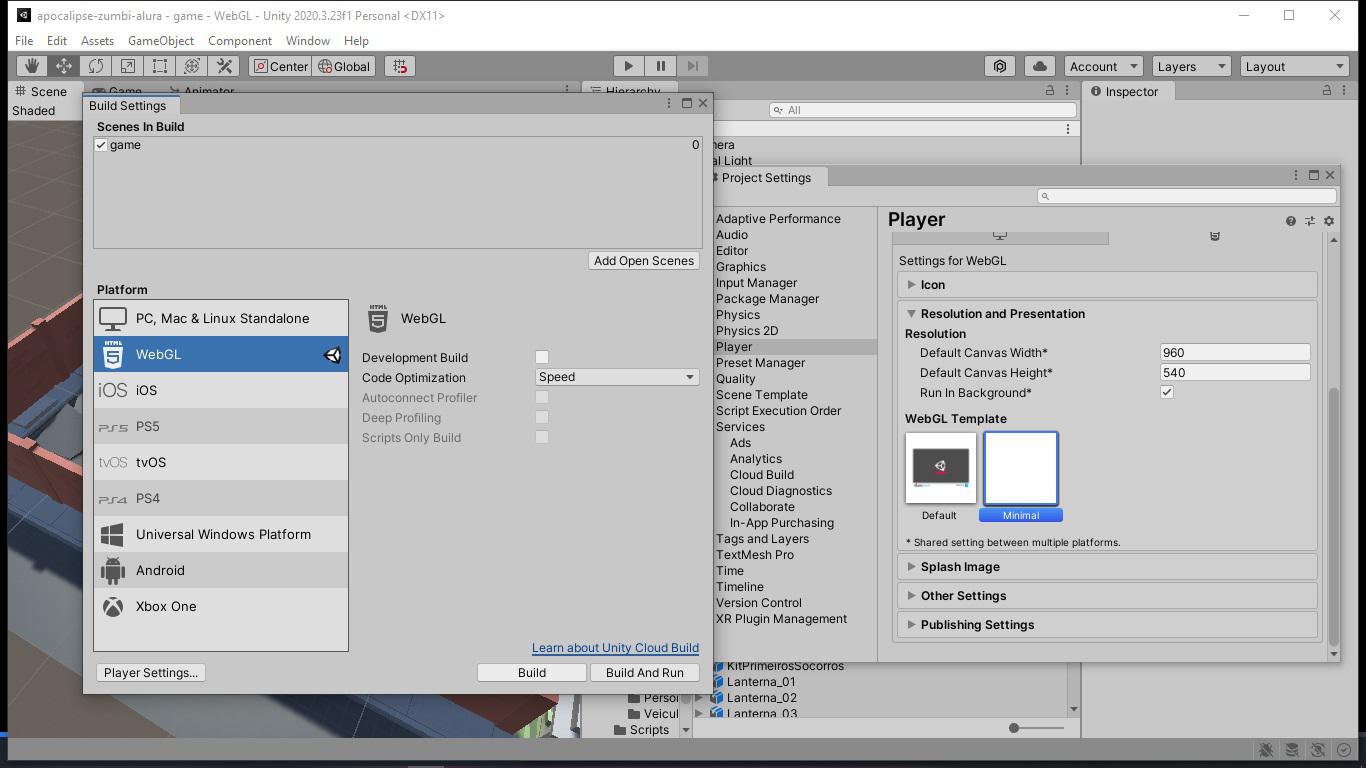Select the Rotate tool in the toolbar
The width and height of the screenshot is (1366, 768).
click(96, 66)
